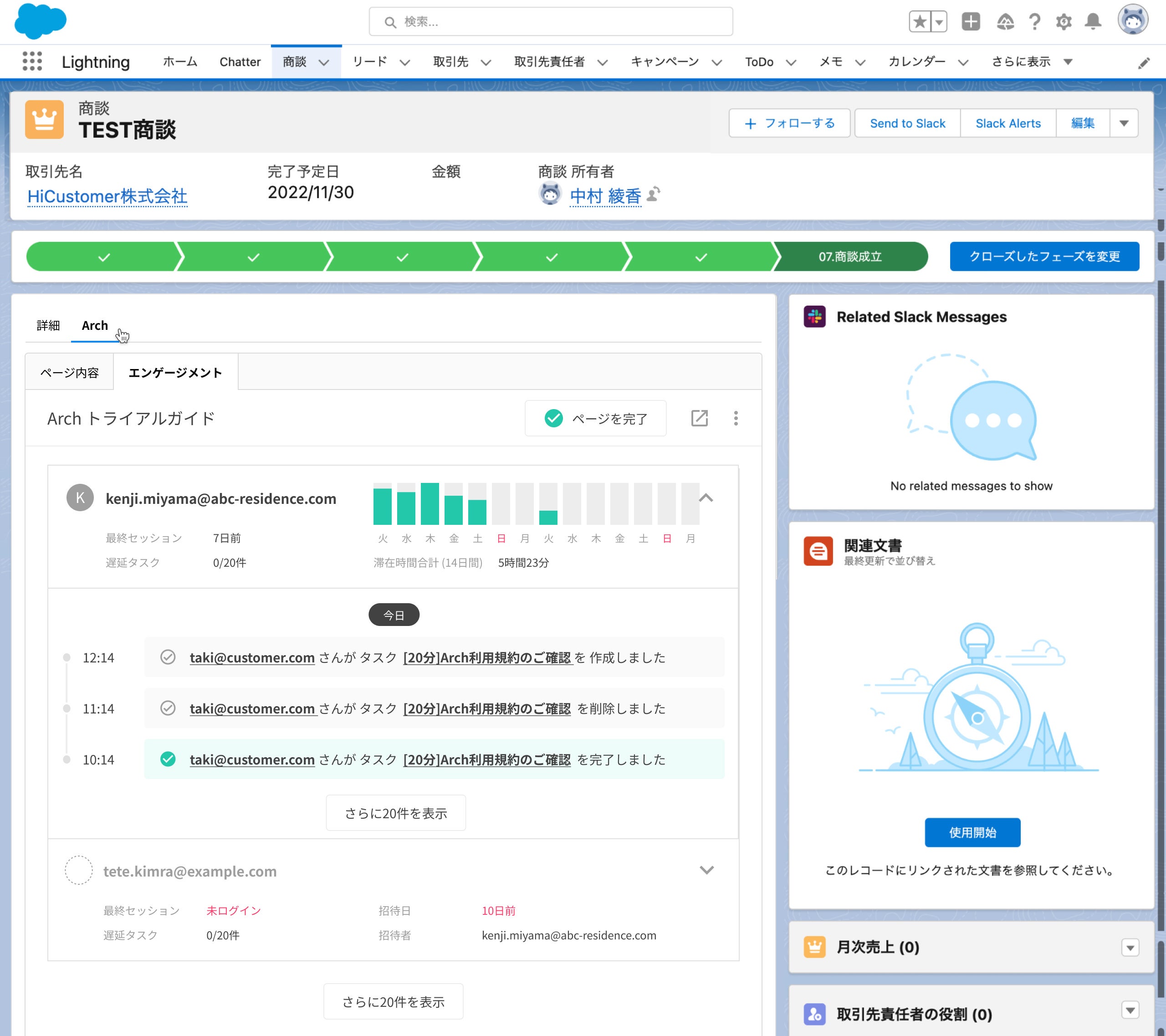This screenshot has height=1036, width=1166.
Task: Open the HiCustomer株式会社 account link
Action: coord(107,196)
